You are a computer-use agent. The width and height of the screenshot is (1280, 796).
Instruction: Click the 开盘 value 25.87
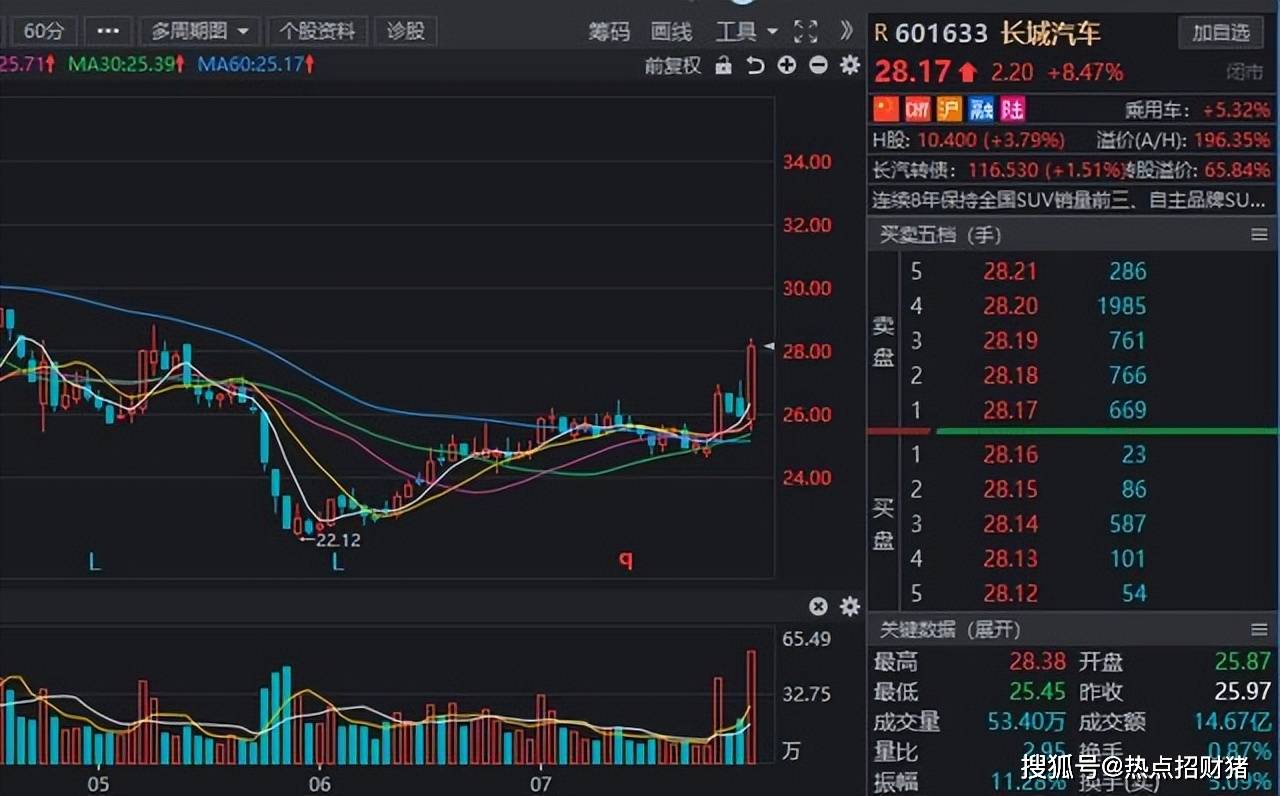click(x=1243, y=662)
